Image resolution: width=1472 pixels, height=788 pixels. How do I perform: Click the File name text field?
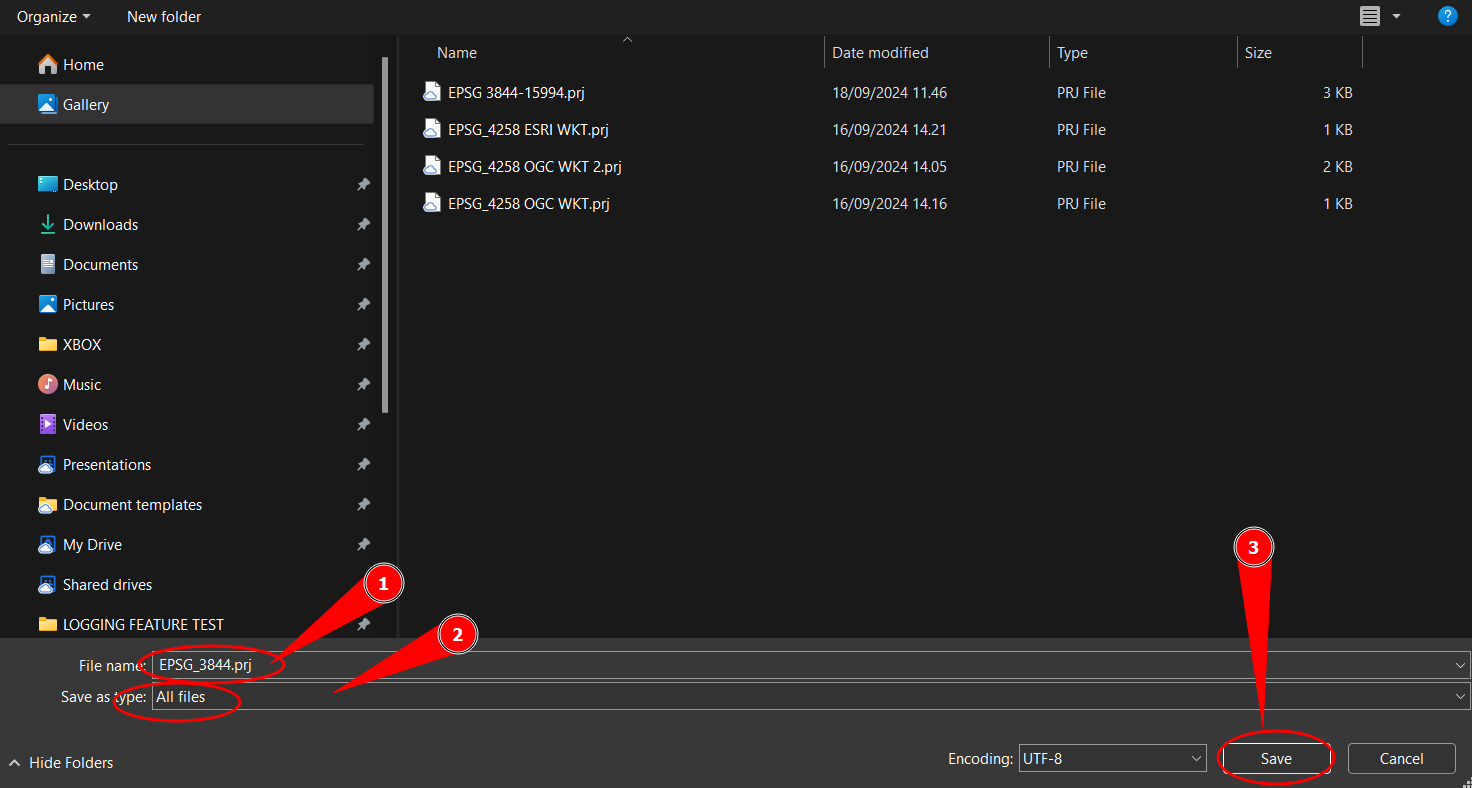pyautogui.click(x=800, y=665)
